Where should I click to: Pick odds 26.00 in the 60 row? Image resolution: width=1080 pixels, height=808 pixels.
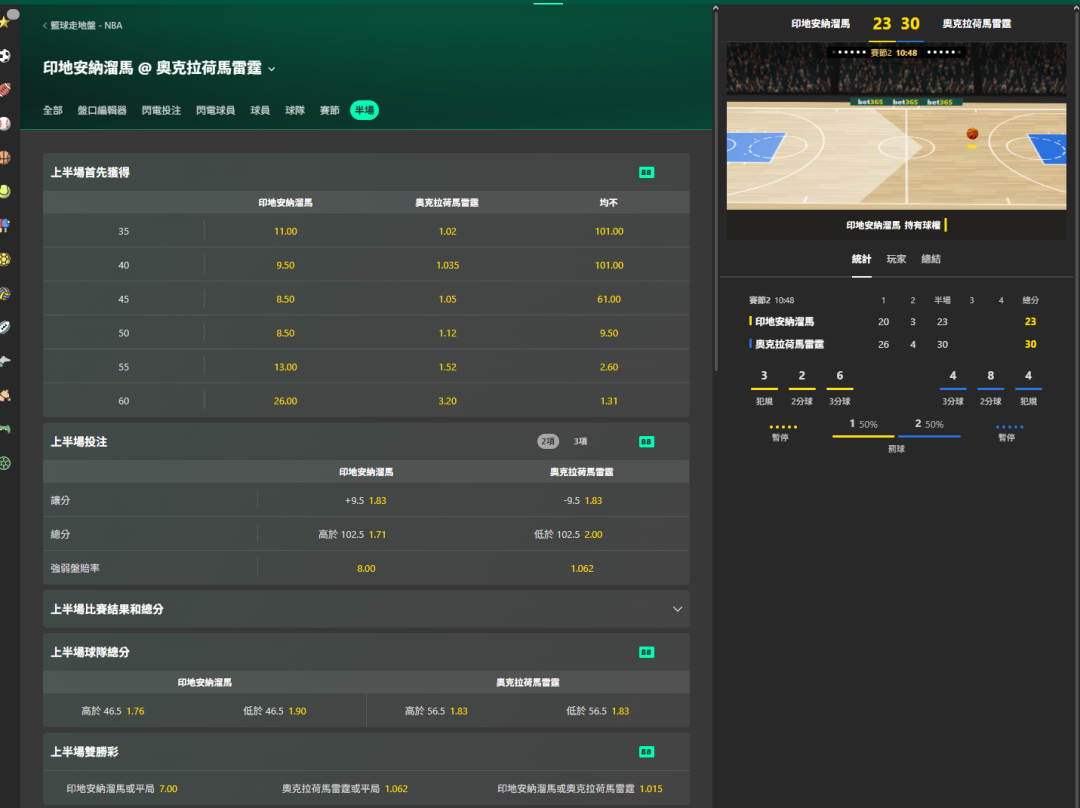(286, 401)
